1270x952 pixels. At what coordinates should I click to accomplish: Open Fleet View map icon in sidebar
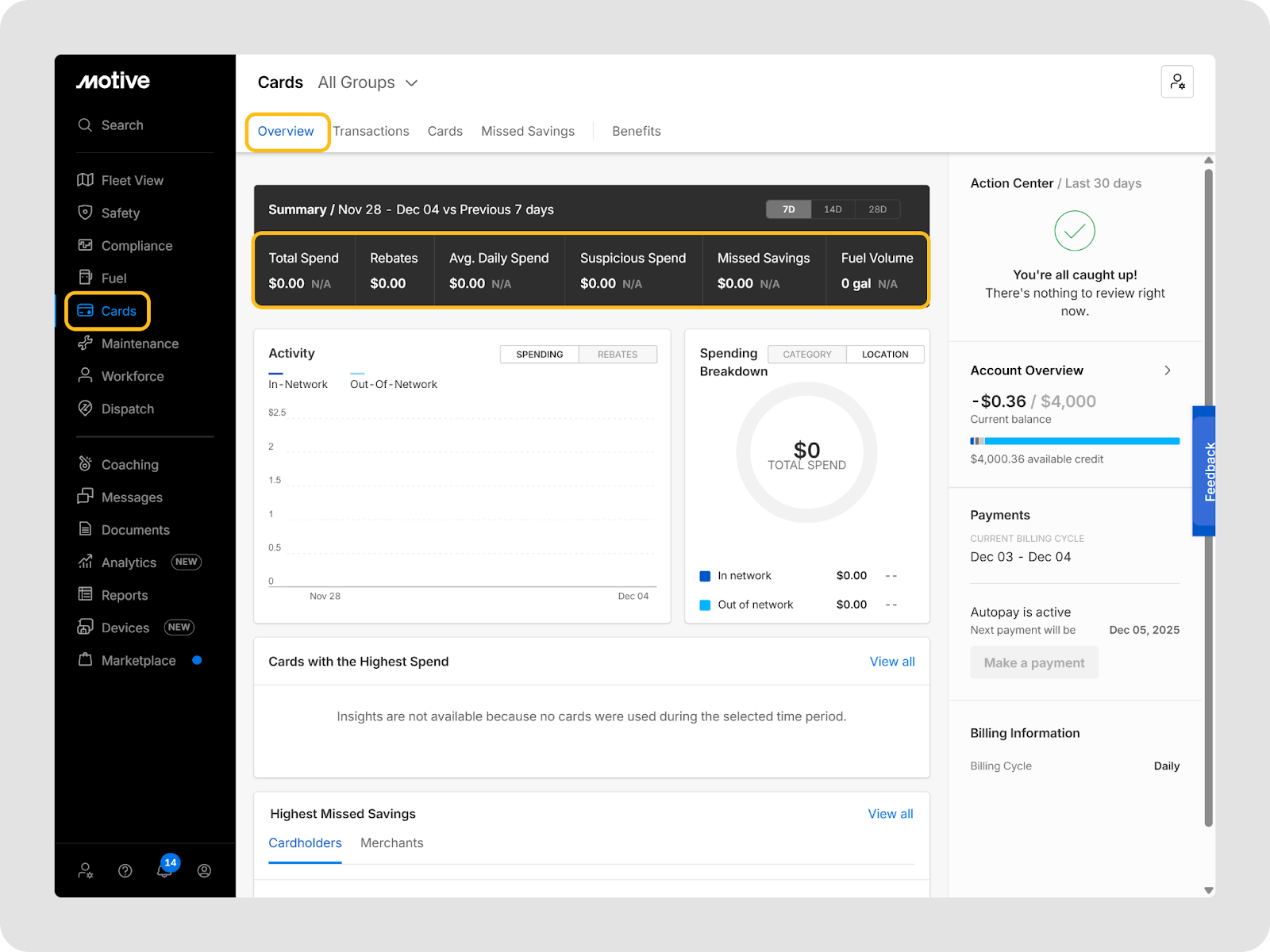tap(85, 180)
